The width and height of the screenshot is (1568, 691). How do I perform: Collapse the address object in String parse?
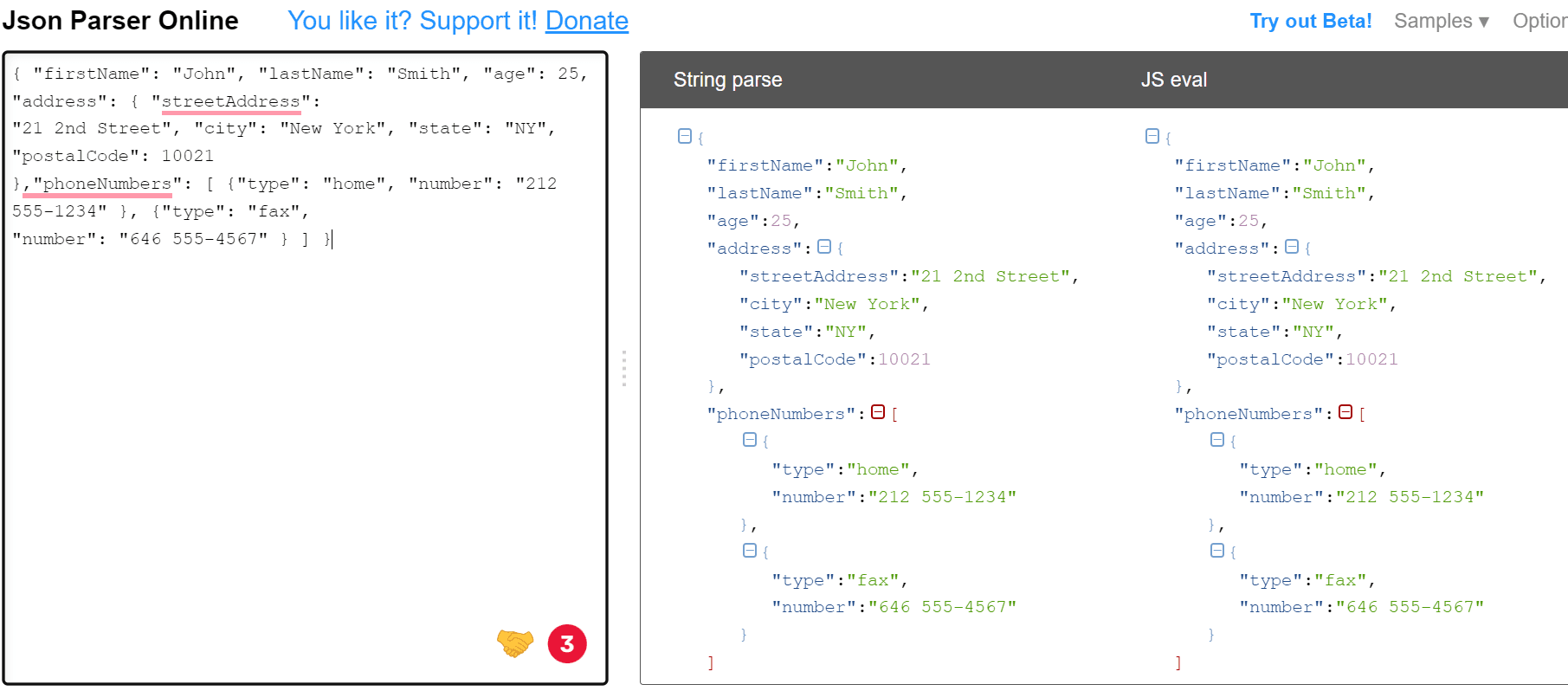(824, 247)
